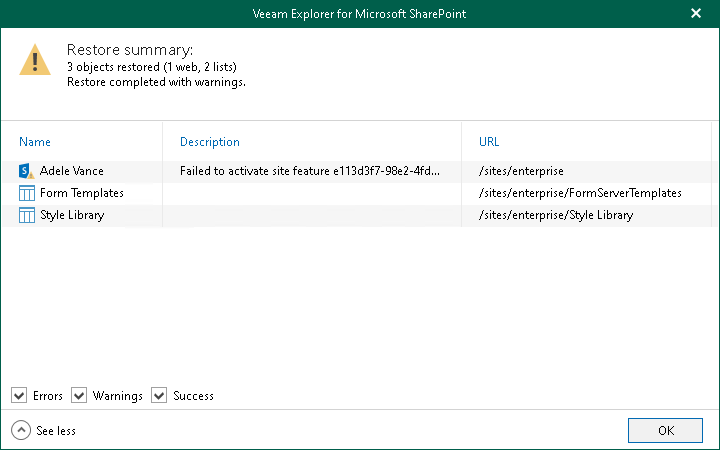720x450 pixels.
Task: Close the Veeam Explorer dialog window
Action: tap(696, 14)
